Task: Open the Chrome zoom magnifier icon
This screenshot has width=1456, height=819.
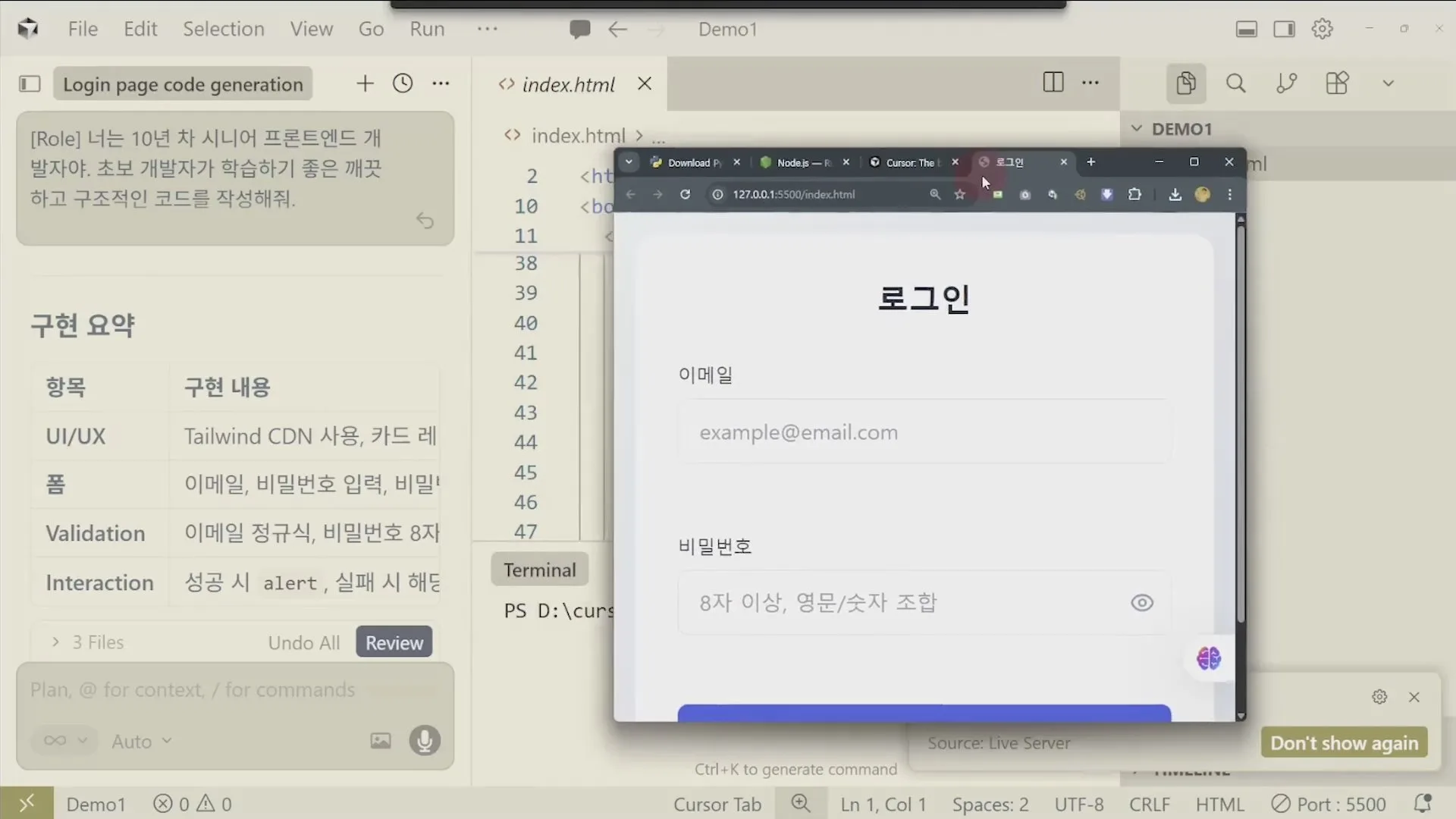Action: coord(935,194)
